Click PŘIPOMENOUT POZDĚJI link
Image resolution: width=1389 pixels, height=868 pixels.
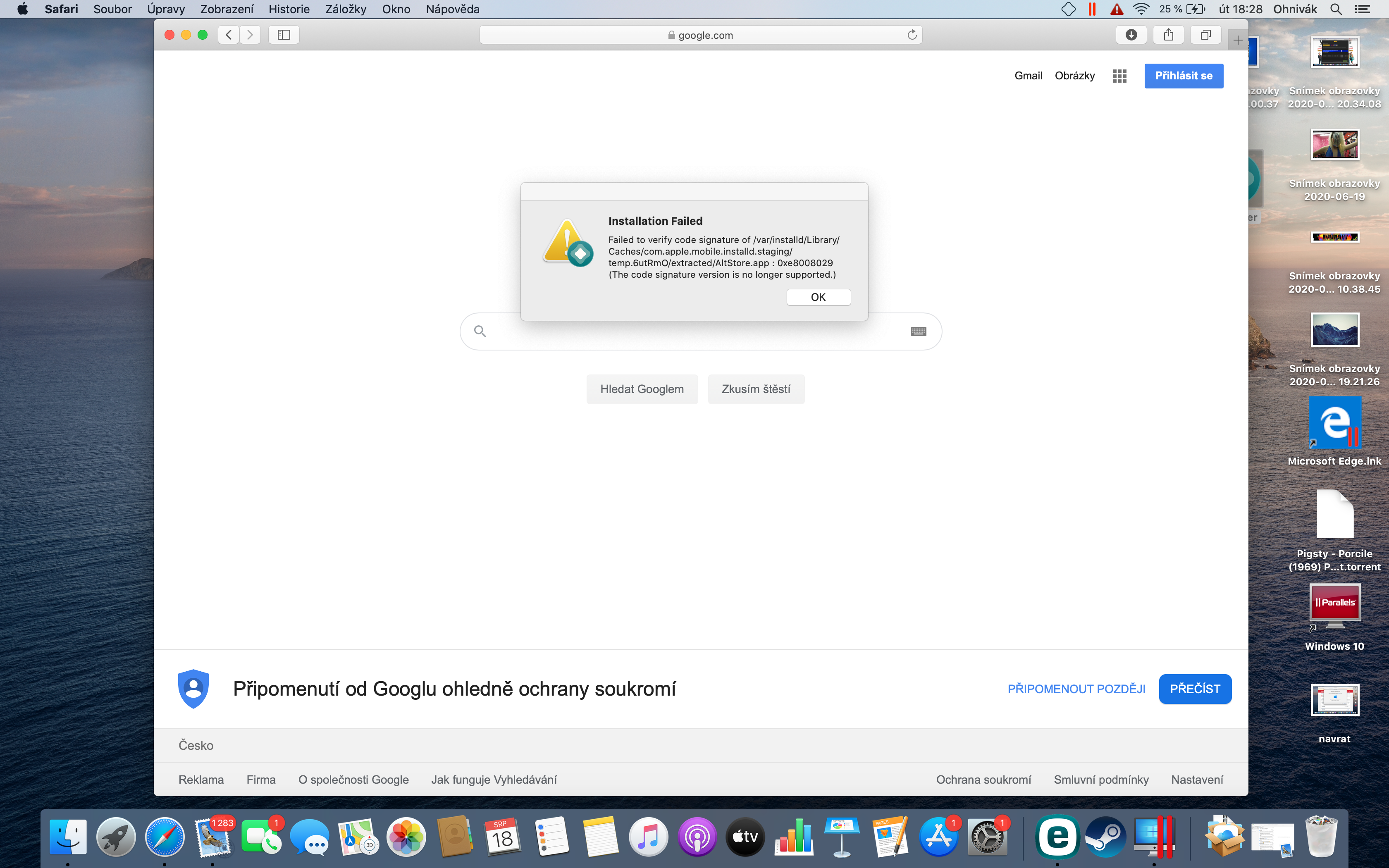pos(1076,688)
